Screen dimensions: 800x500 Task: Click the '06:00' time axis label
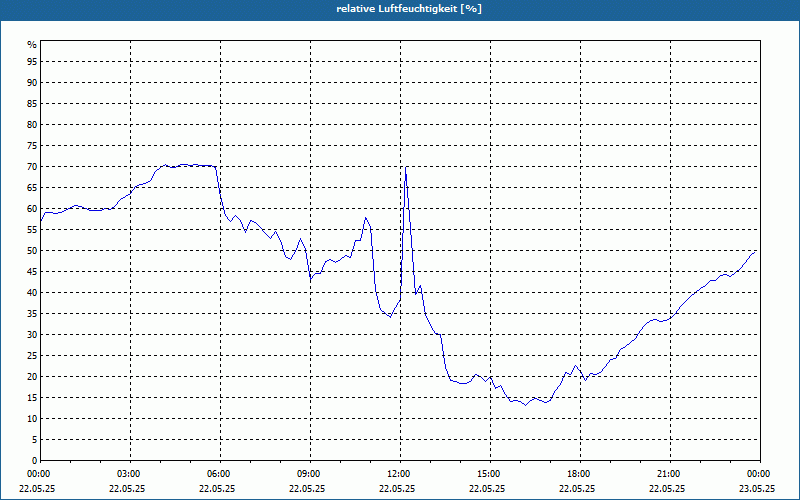[218, 474]
